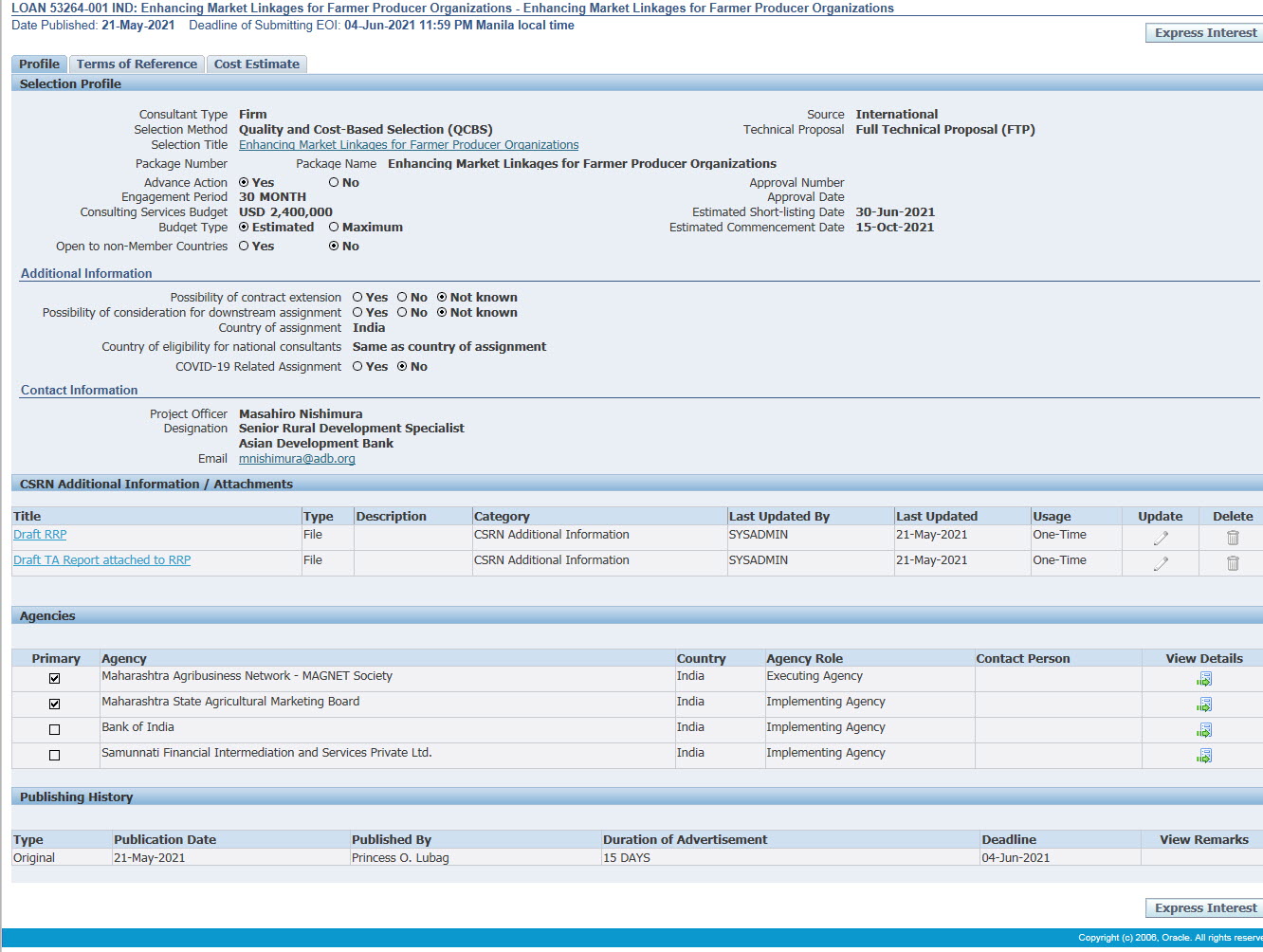Click the mnishimura@adb.org email link
This screenshot has width=1263, height=952.
297,459
